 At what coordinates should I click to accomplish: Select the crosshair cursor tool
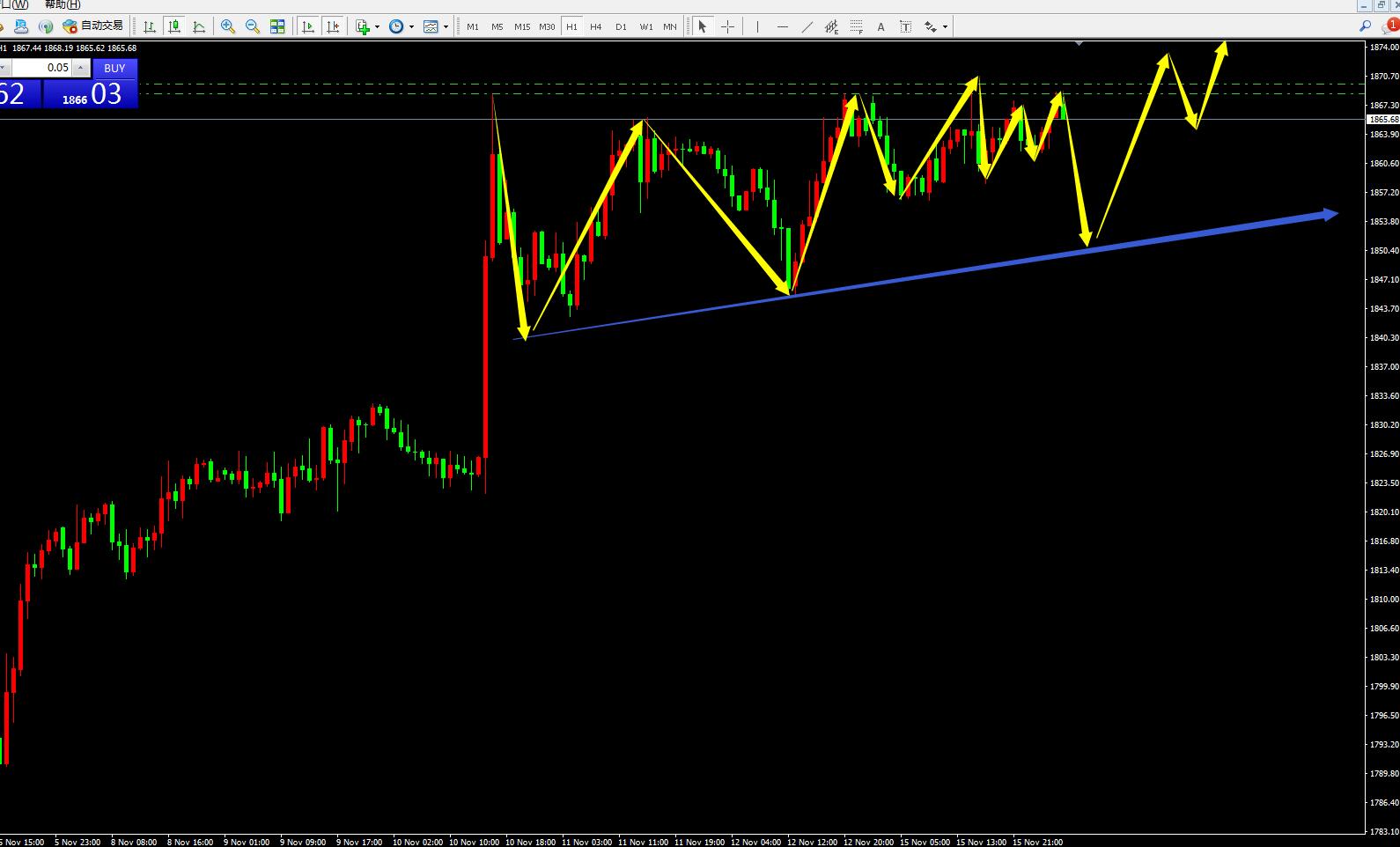pos(727,26)
